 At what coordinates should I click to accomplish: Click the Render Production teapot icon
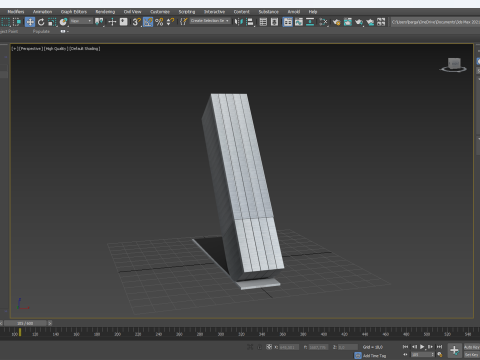(359, 22)
